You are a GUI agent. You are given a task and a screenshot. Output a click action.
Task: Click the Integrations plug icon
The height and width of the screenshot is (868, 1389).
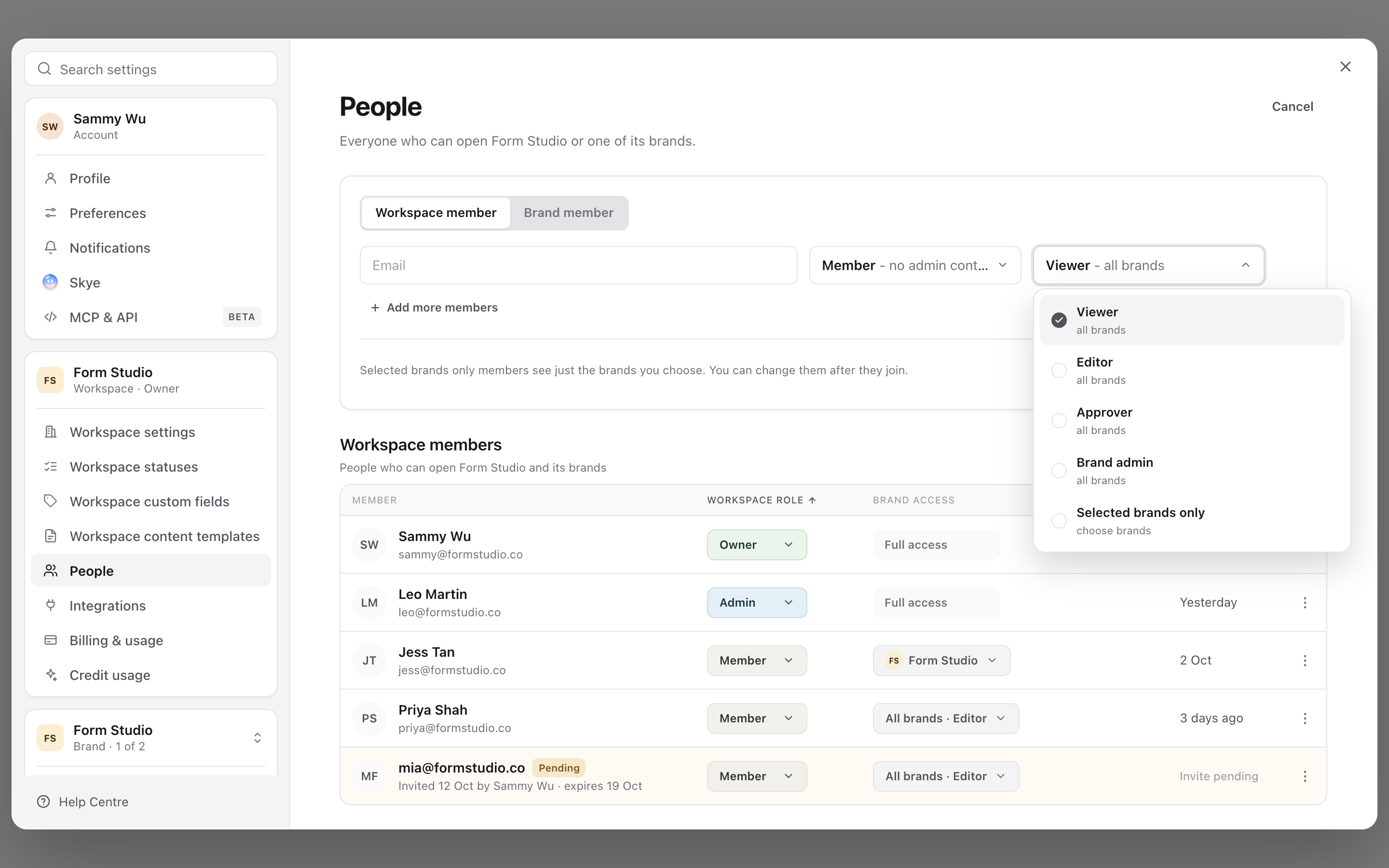tap(51, 605)
